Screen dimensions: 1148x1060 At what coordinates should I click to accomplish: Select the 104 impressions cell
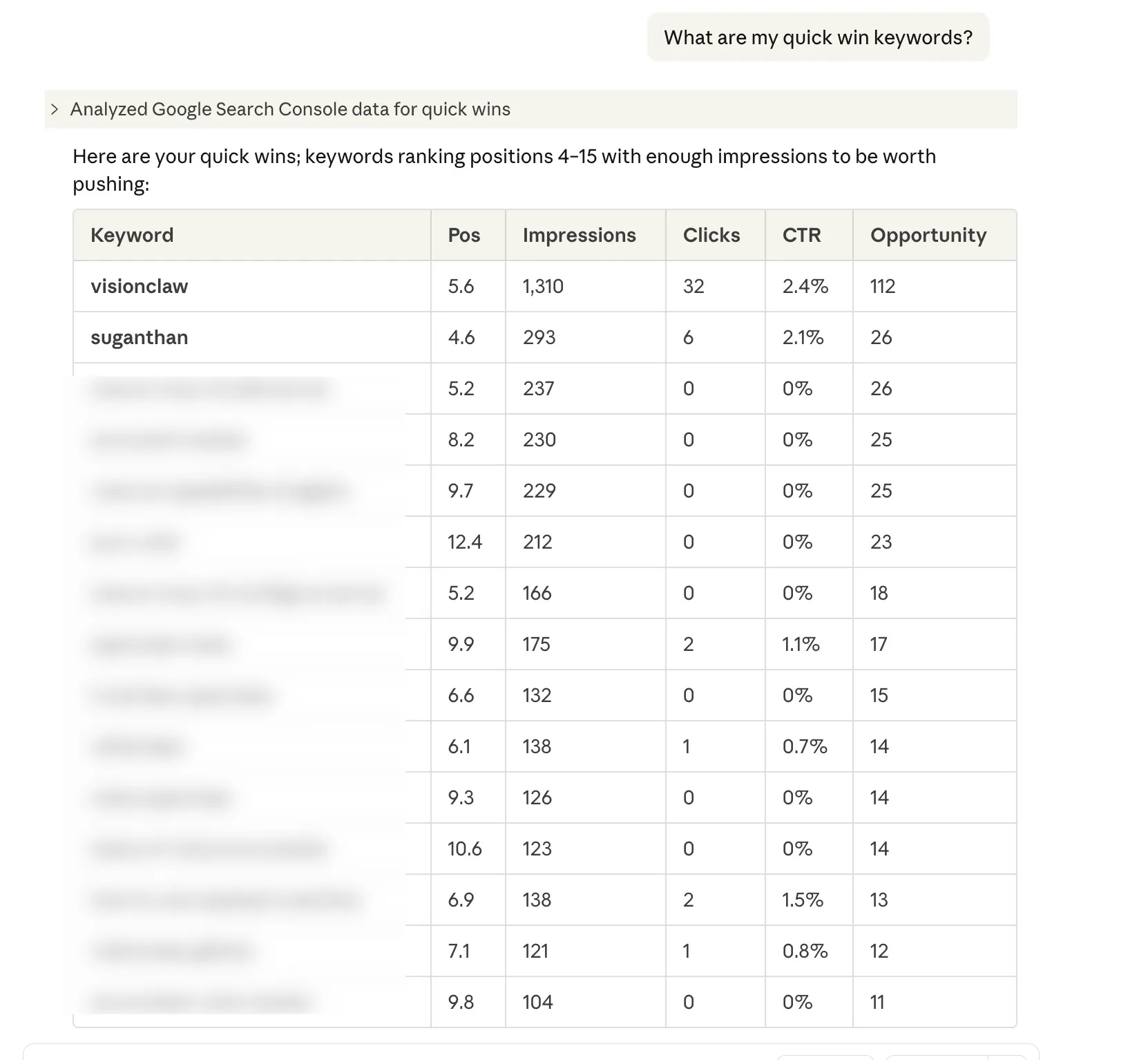pyautogui.click(x=537, y=1002)
